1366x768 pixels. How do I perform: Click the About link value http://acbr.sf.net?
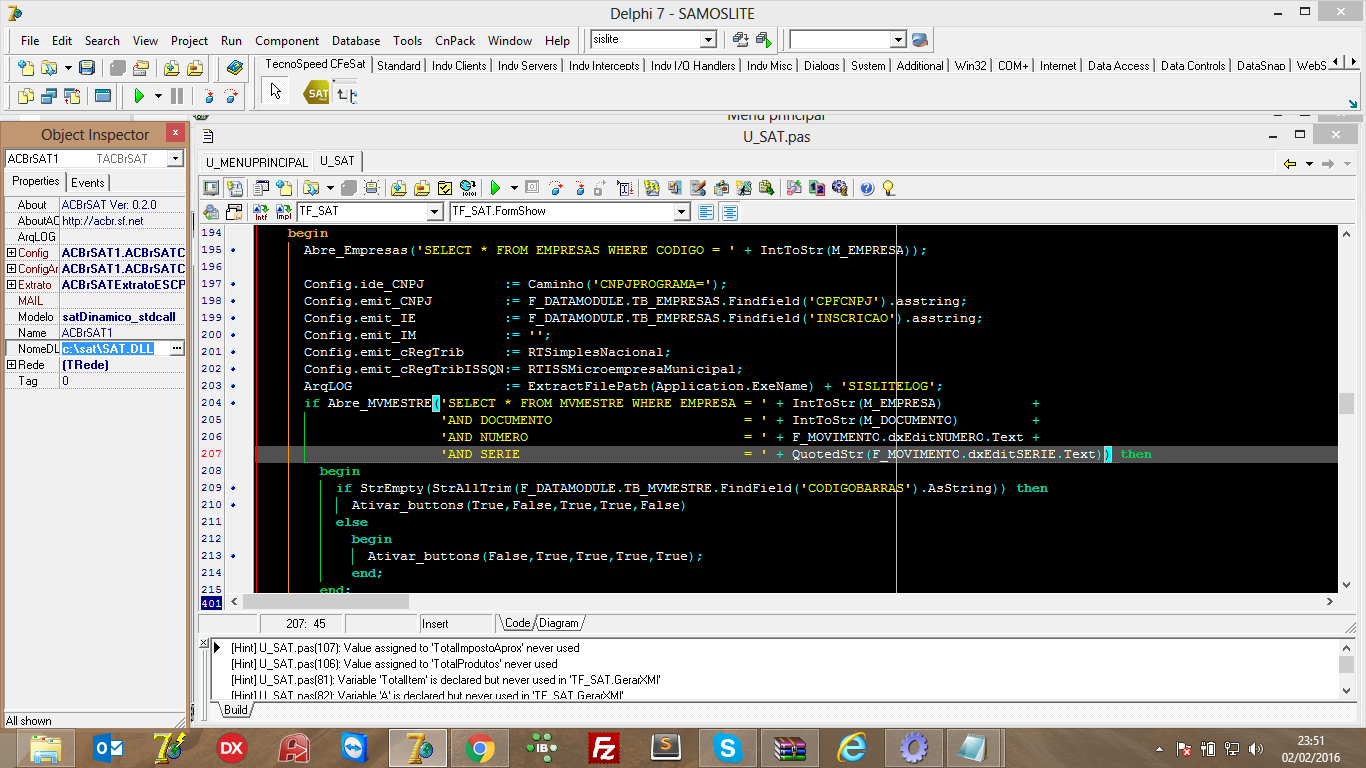tap(102, 221)
